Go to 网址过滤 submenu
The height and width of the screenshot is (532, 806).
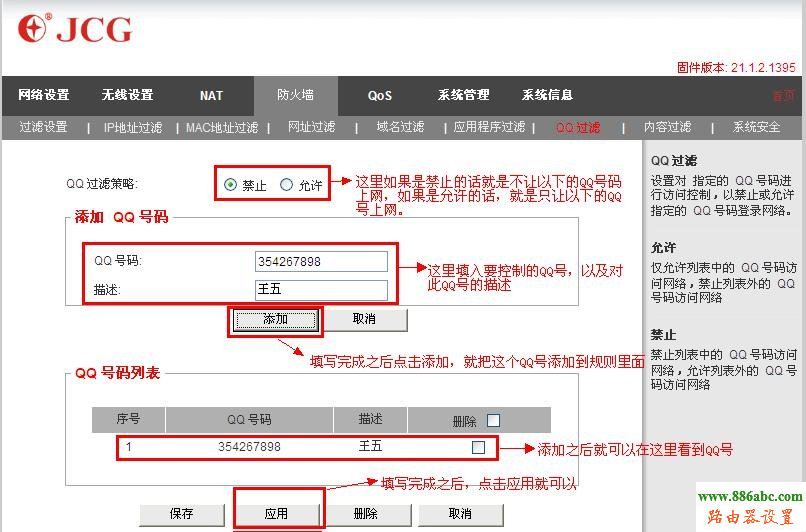click(x=312, y=127)
